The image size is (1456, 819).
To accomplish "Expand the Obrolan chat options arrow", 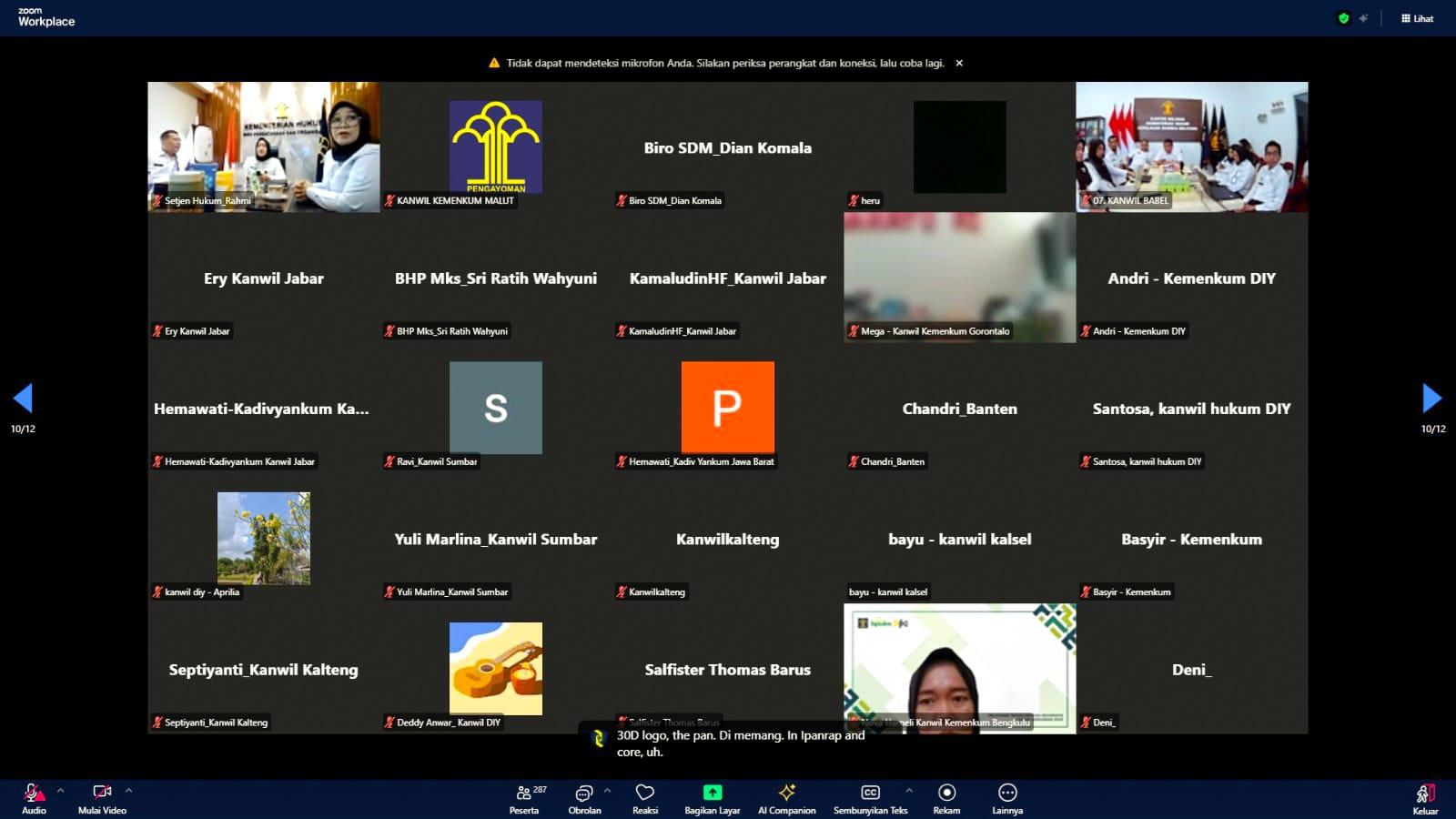I will pyautogui.click(x=607, y=790).
